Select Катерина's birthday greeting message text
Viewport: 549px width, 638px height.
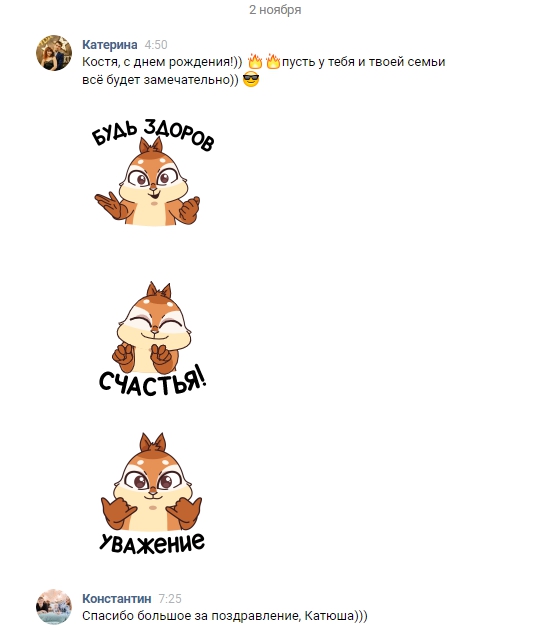(264, 70)
